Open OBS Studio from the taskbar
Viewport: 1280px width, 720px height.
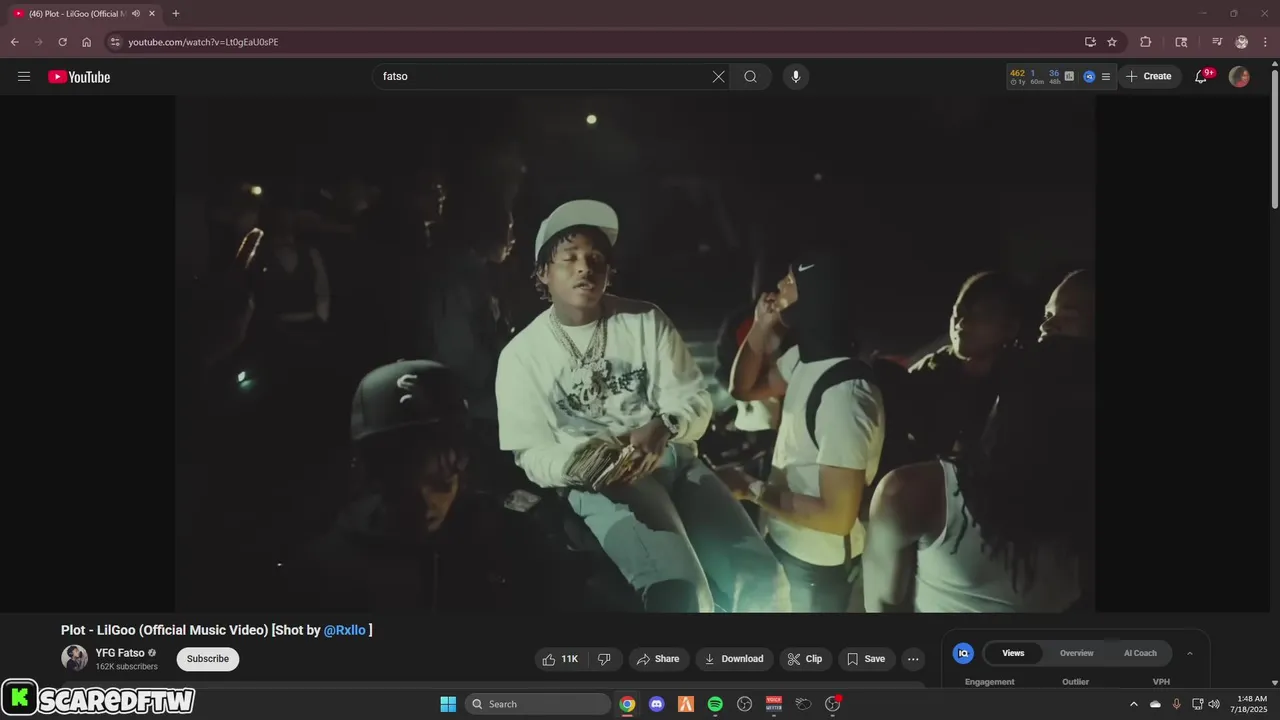(744, 704)
